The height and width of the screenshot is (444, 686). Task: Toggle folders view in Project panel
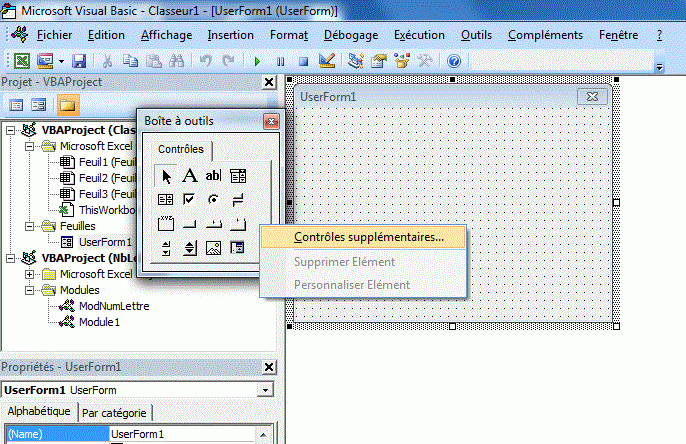click(67, 105)
